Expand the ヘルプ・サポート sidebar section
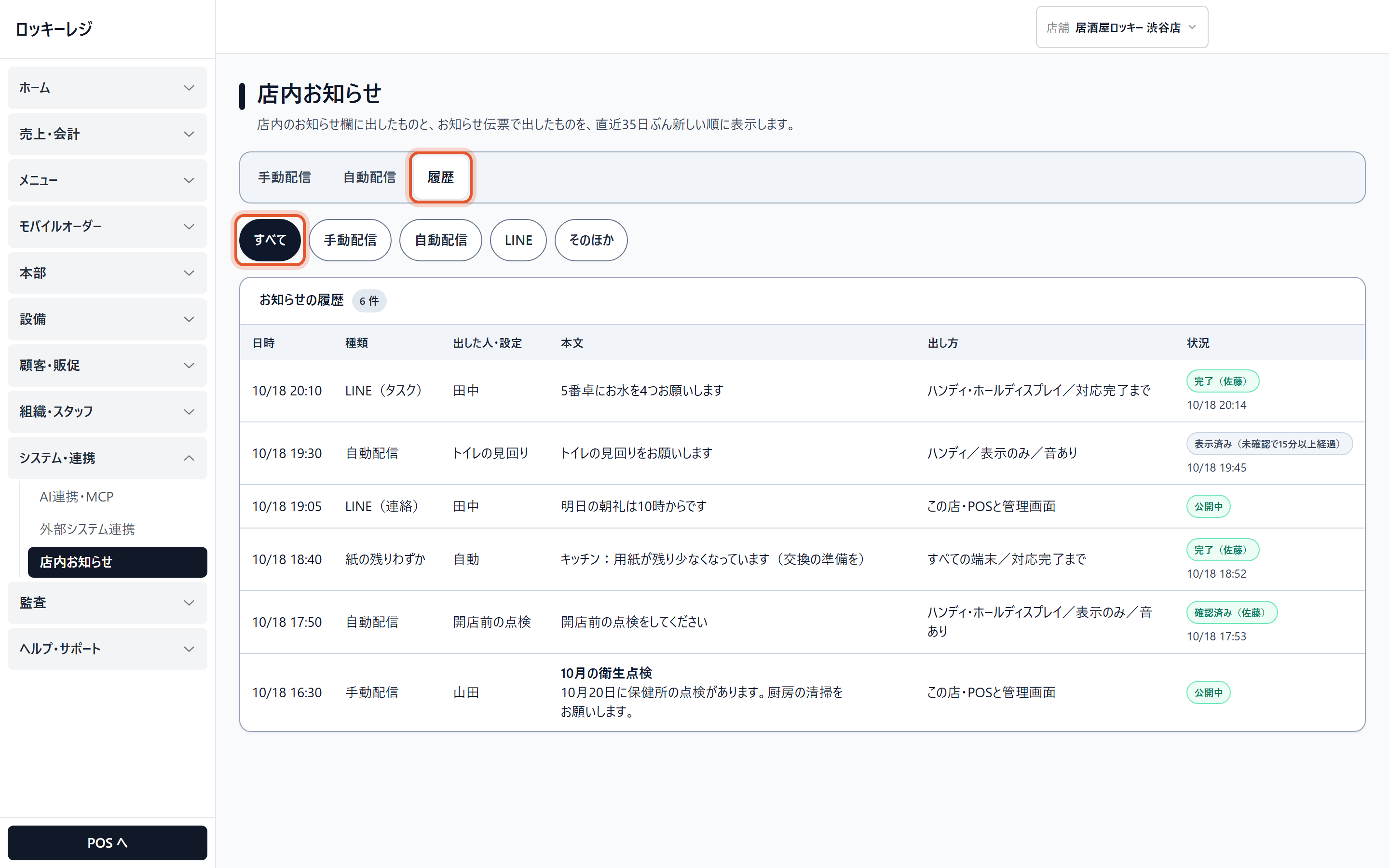Screen dimensions: 1389x868 (x=108, y=649)
